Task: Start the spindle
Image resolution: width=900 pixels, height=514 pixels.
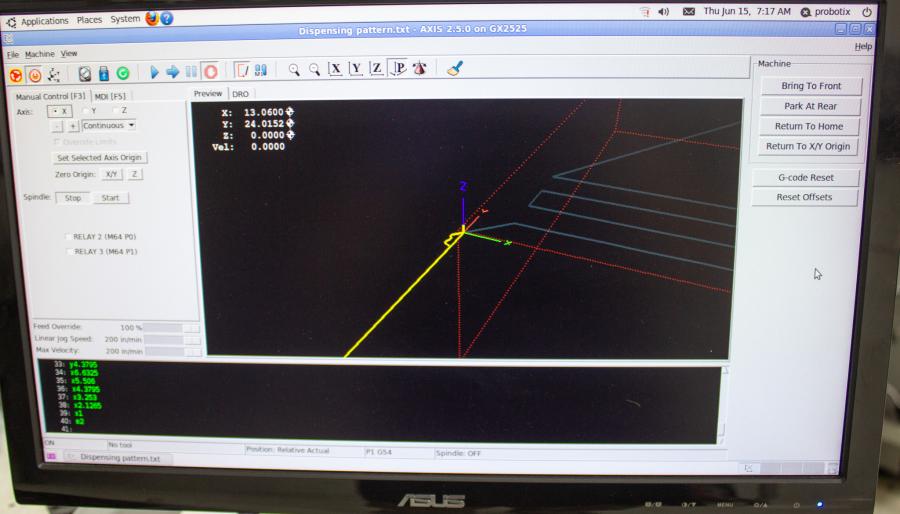Action: [110, 198]
